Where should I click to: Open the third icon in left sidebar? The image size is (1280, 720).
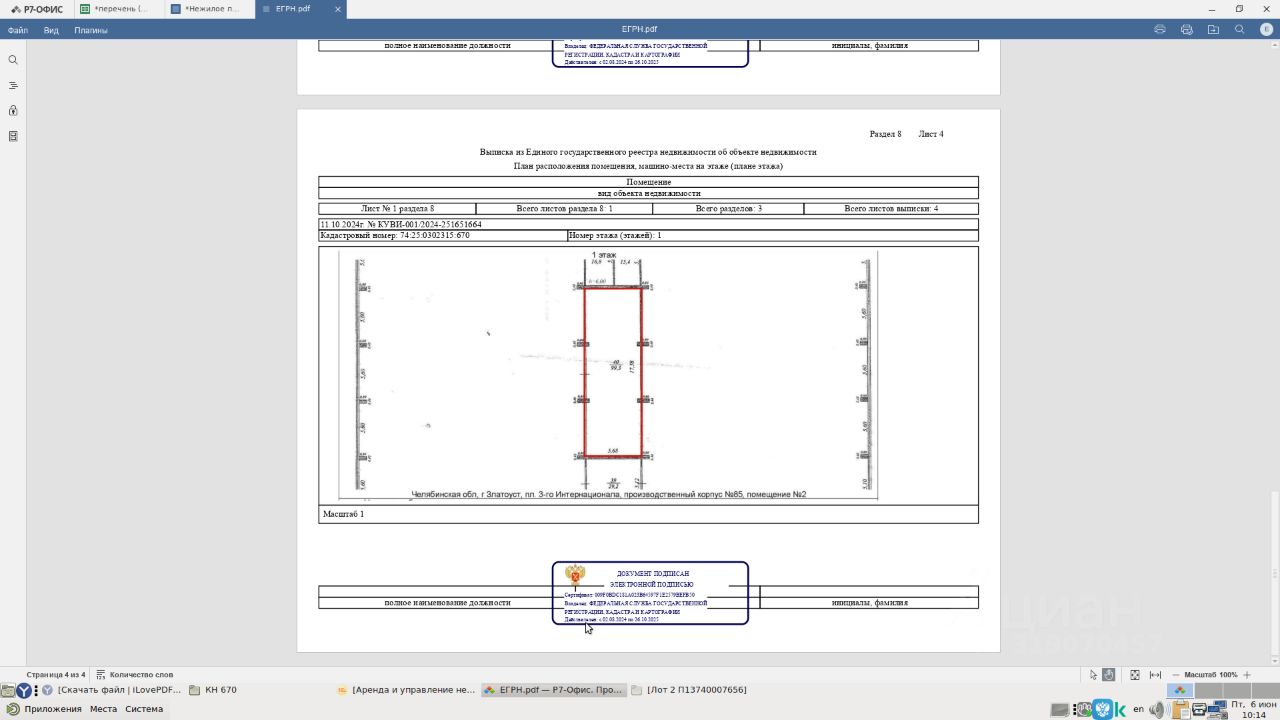click(13, 111)
